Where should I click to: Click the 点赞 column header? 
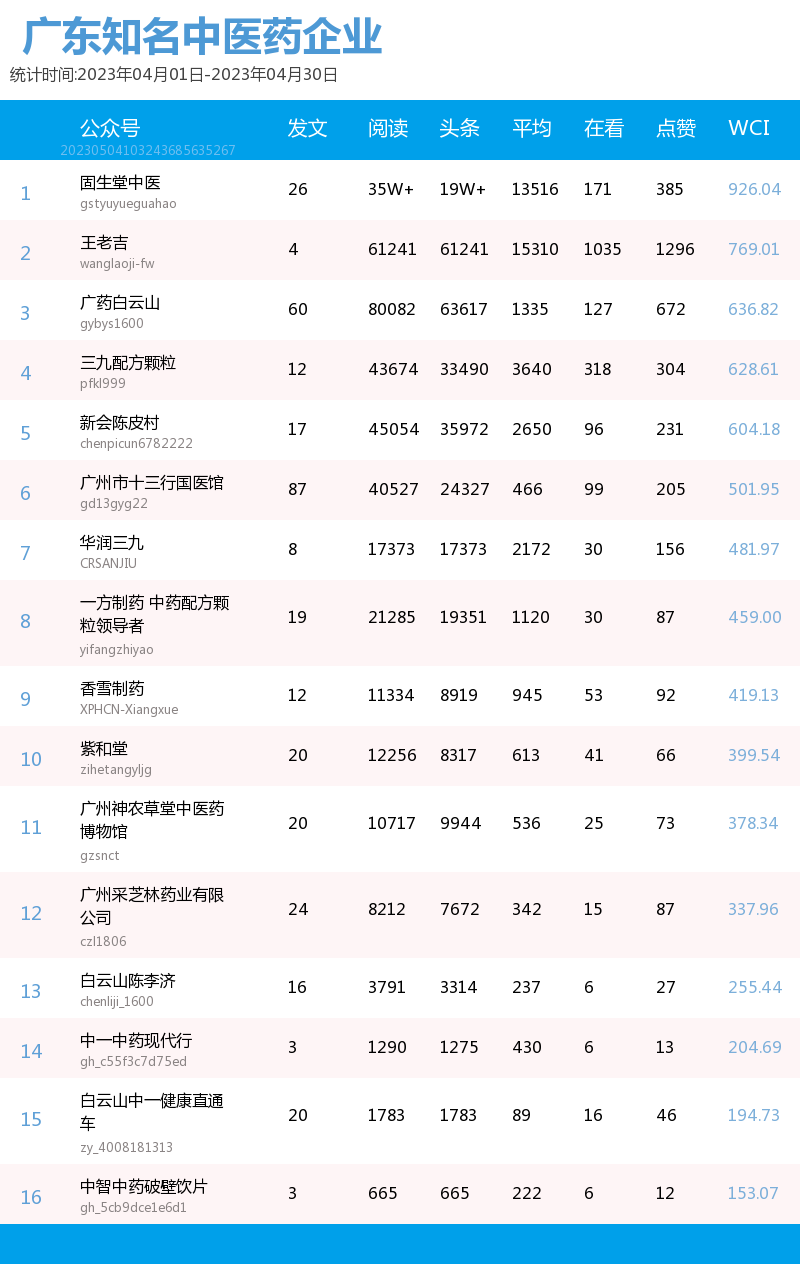coord(675,128)
